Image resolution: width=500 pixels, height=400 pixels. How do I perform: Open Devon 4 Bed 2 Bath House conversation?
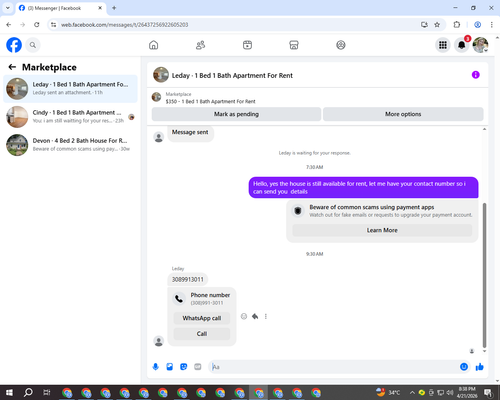click(70, 145)
